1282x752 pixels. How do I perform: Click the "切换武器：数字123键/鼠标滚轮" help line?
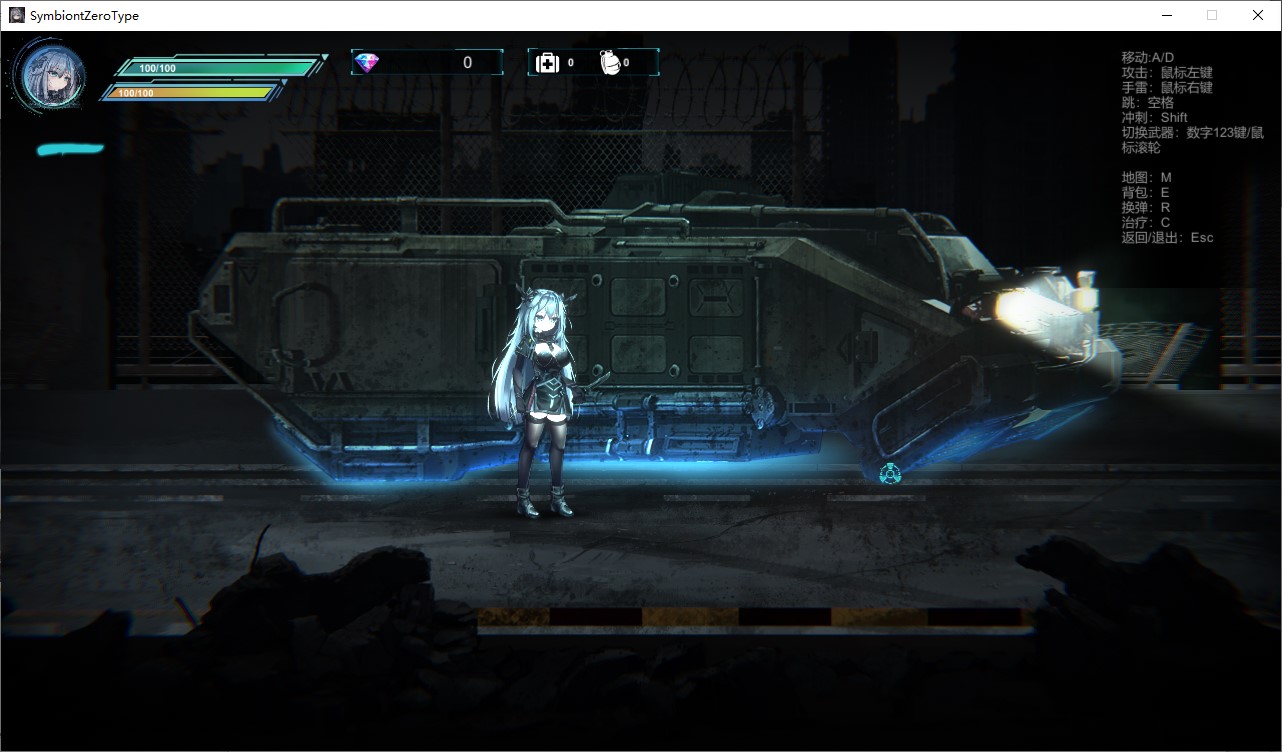(1192, 140)
